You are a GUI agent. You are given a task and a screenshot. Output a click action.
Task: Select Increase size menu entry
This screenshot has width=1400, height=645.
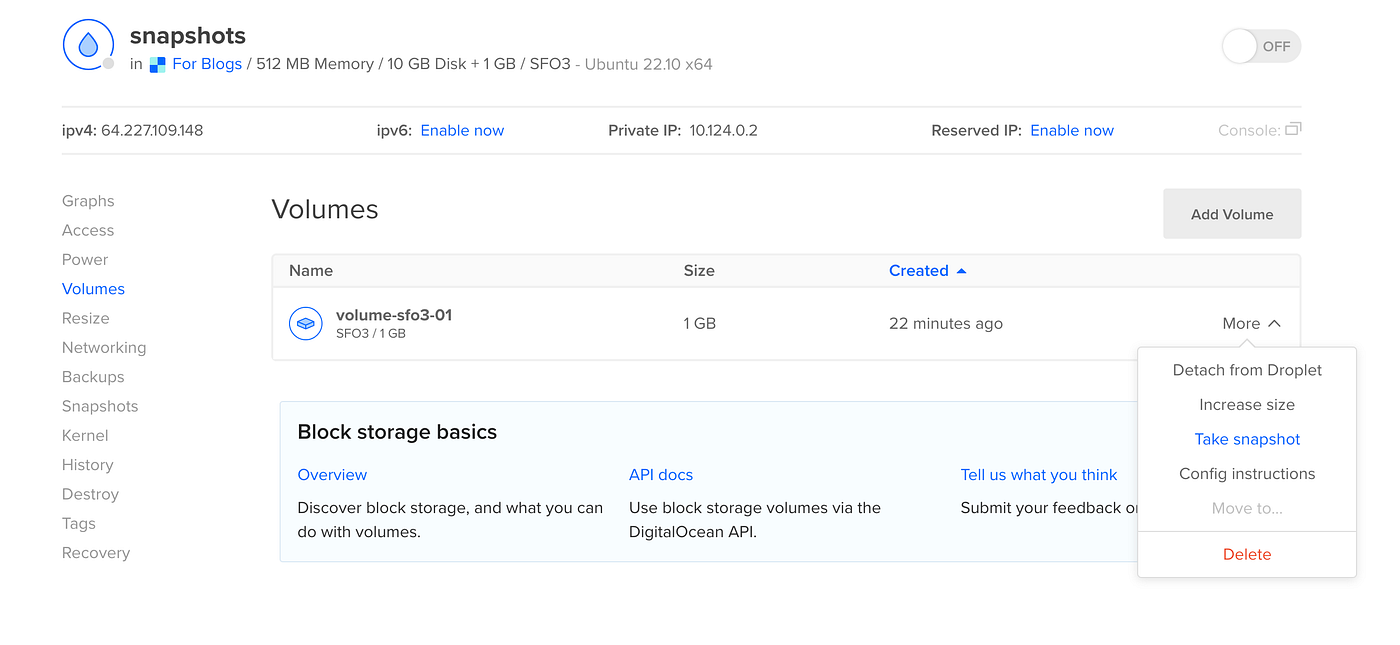pos(1247,405)
